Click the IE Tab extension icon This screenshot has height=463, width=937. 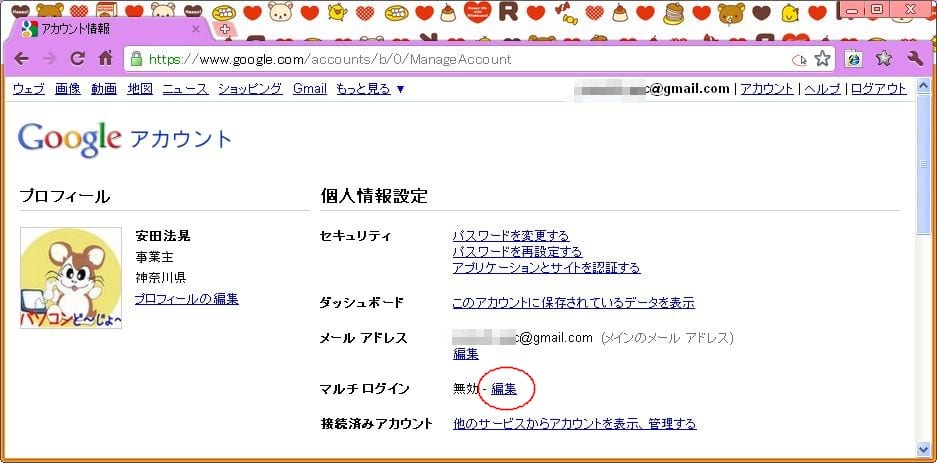pos(853,59)
